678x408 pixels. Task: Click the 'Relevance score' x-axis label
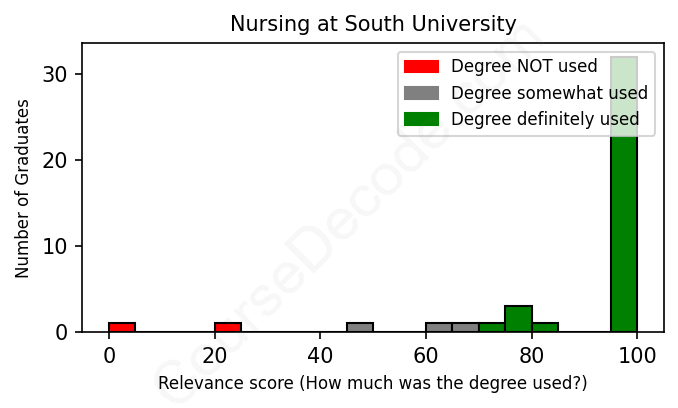[373, 384]
